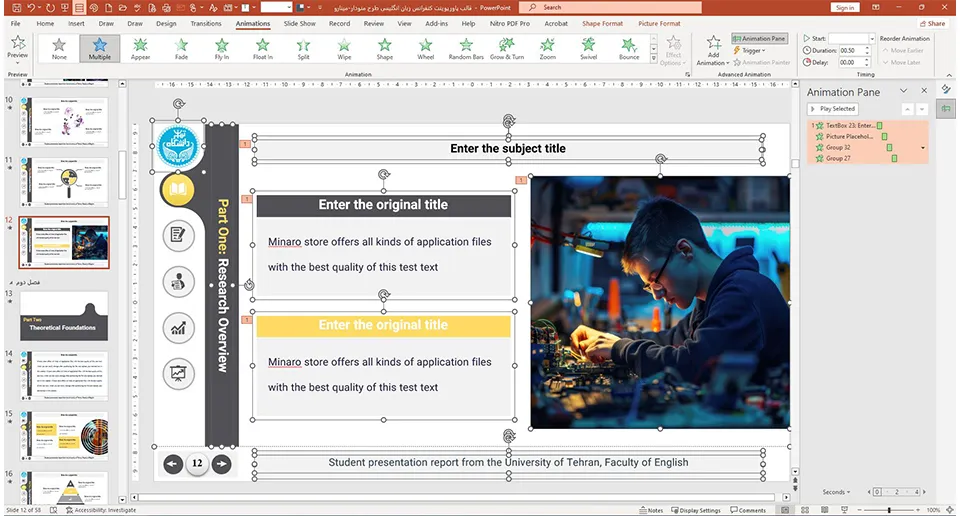The image size is (960, 516).
Task: Expand the animation gallery more arrow
Action: [653, 59]
